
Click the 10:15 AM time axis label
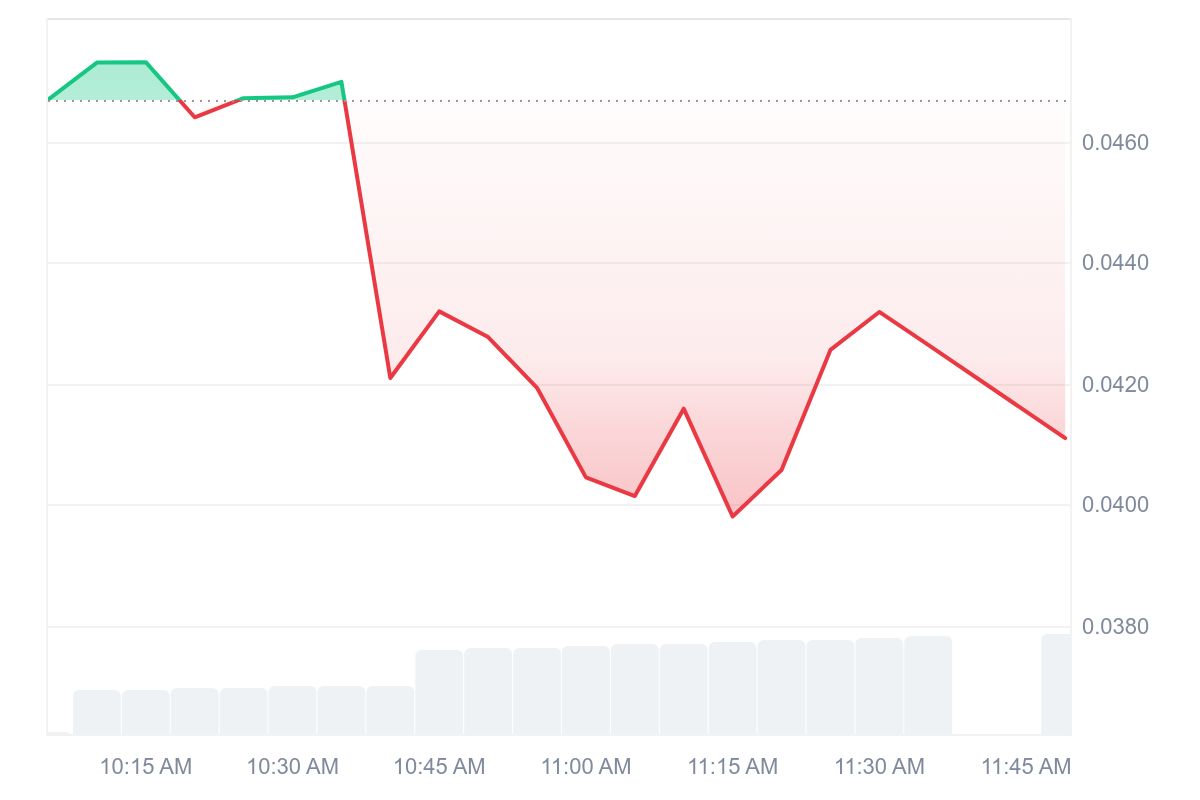click(x=146, y=767)
